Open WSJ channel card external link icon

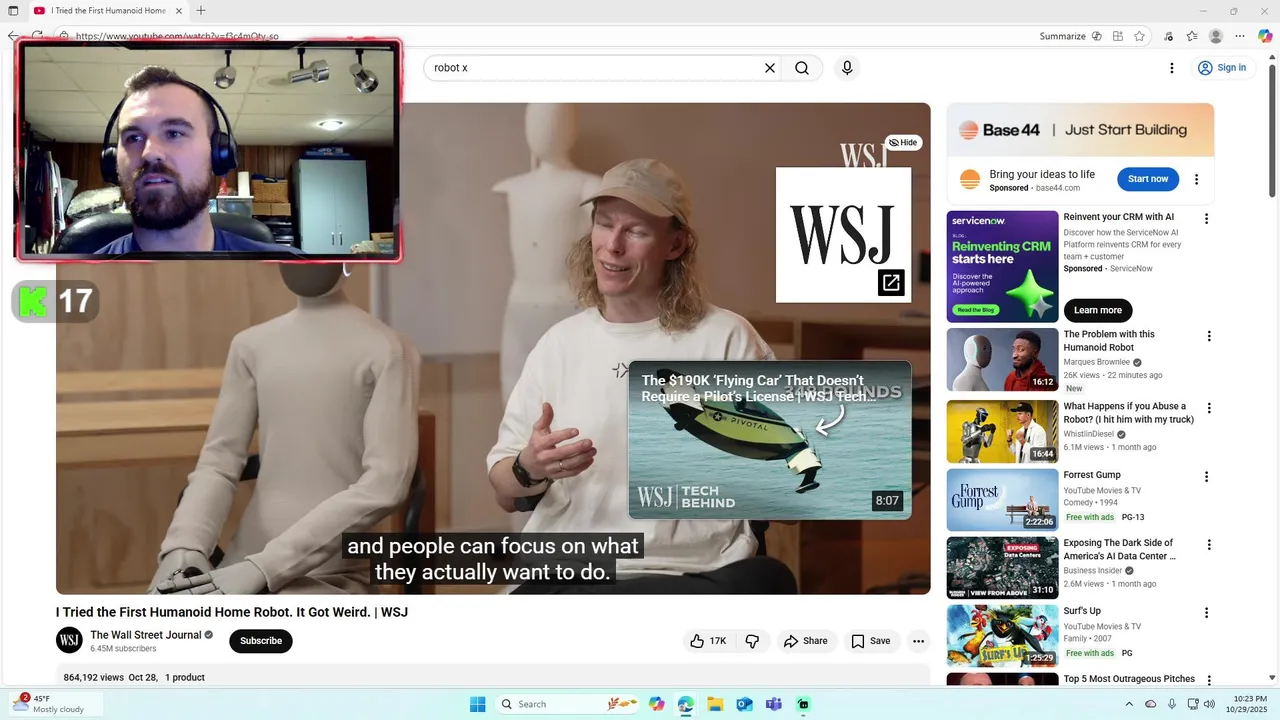[891, 283]
